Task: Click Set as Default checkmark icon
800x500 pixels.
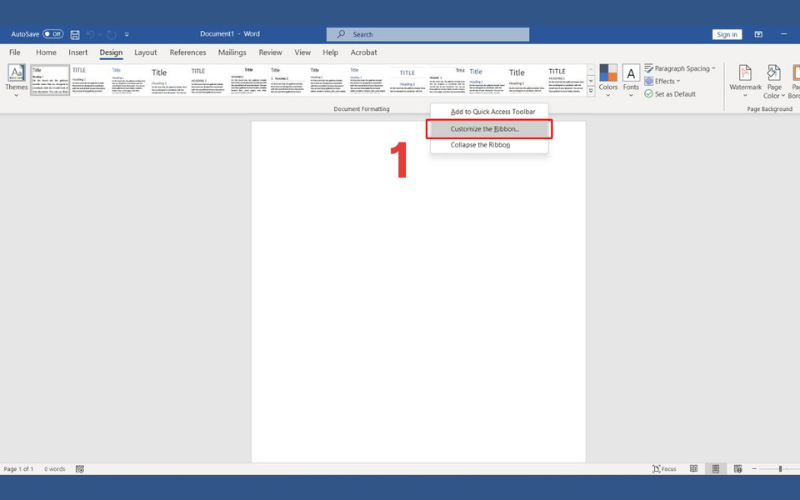Action: [649, 94]
